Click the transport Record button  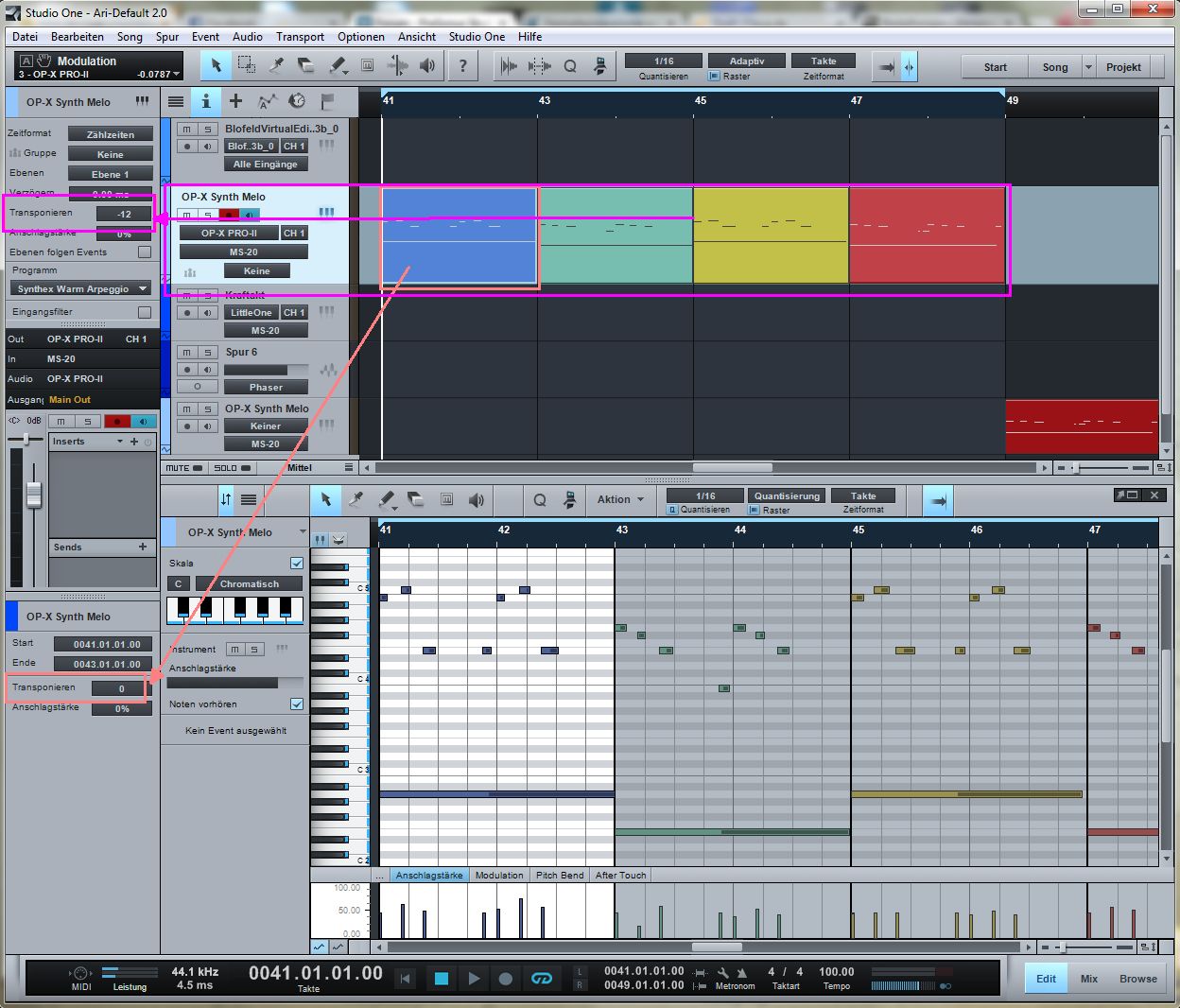coord(506,979)
